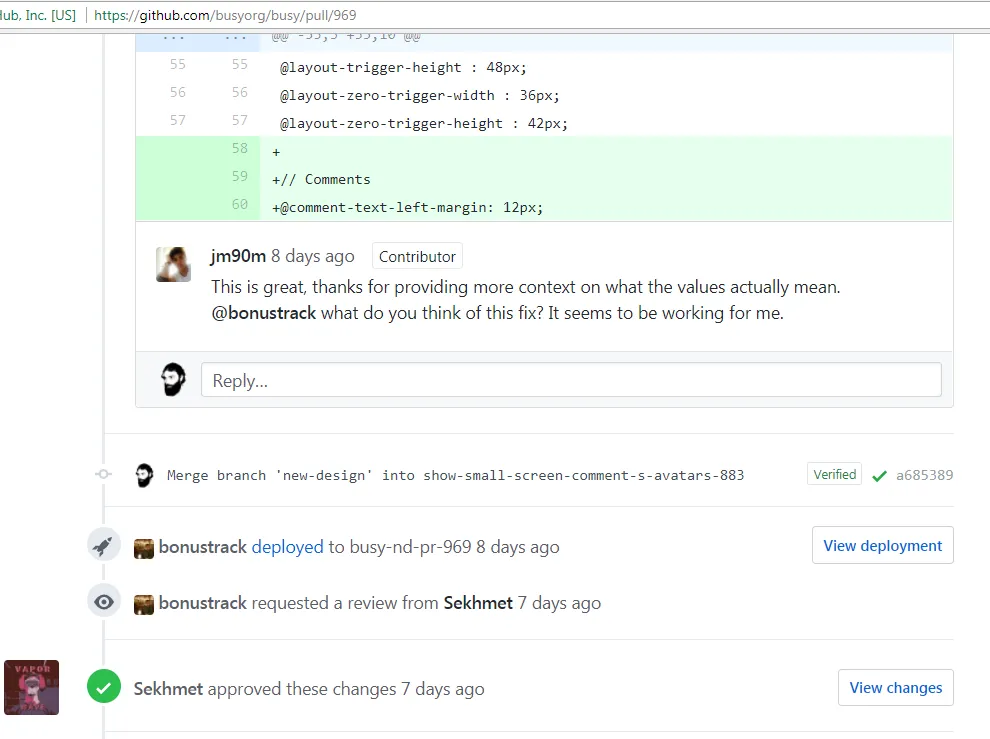Click the commit node icon on the timeline
990x739 pixels.
click(x=104, y=474)
